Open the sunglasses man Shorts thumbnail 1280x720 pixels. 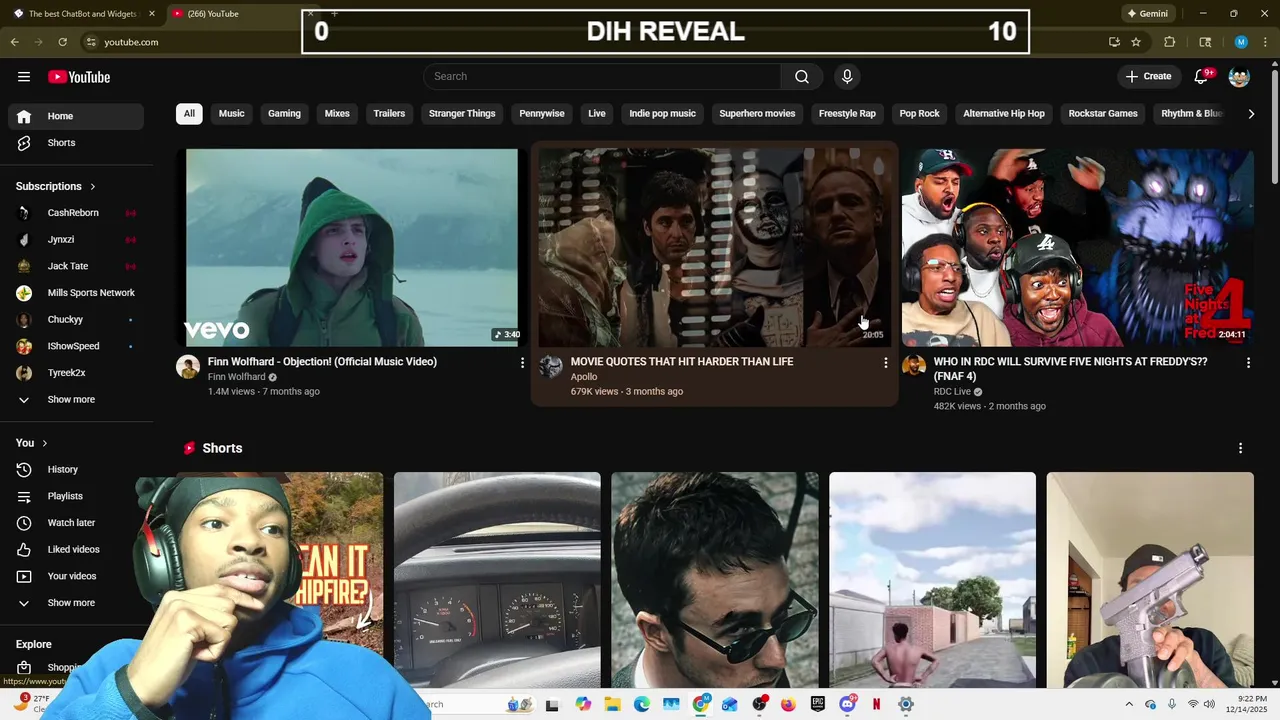coord(715,580)
